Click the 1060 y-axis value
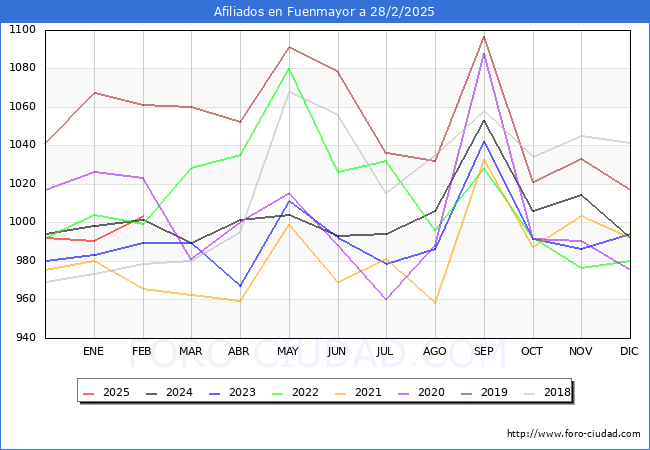This screenshot has width=650, height=450. (23, 107)
